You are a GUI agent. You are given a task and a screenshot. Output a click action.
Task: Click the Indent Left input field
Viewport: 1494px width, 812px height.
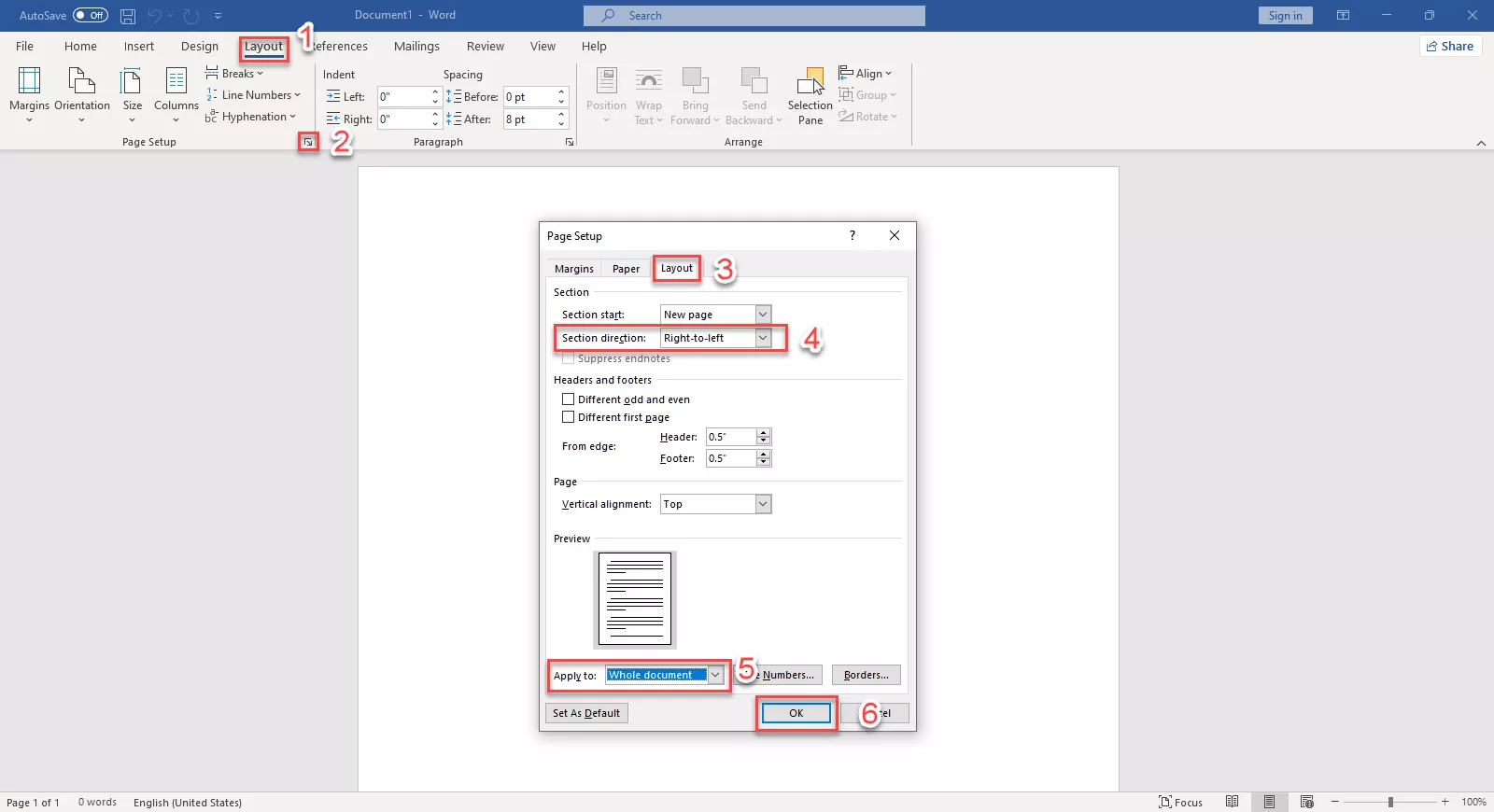pos(403,97)
